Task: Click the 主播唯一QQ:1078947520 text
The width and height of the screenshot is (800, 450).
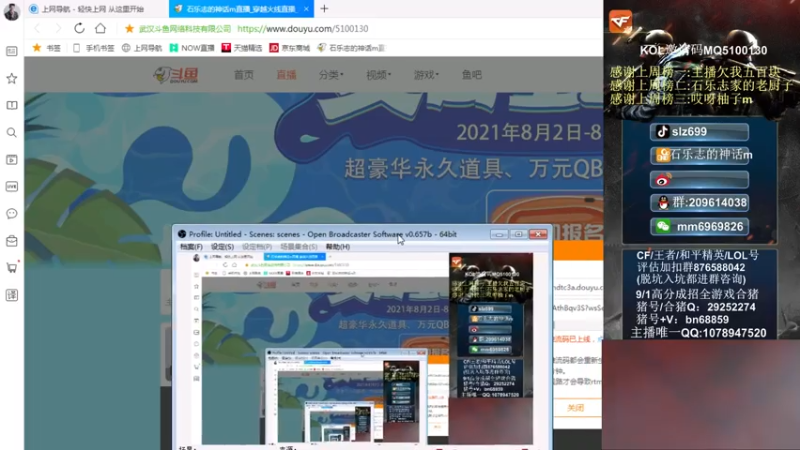Action: pos(699,333)
